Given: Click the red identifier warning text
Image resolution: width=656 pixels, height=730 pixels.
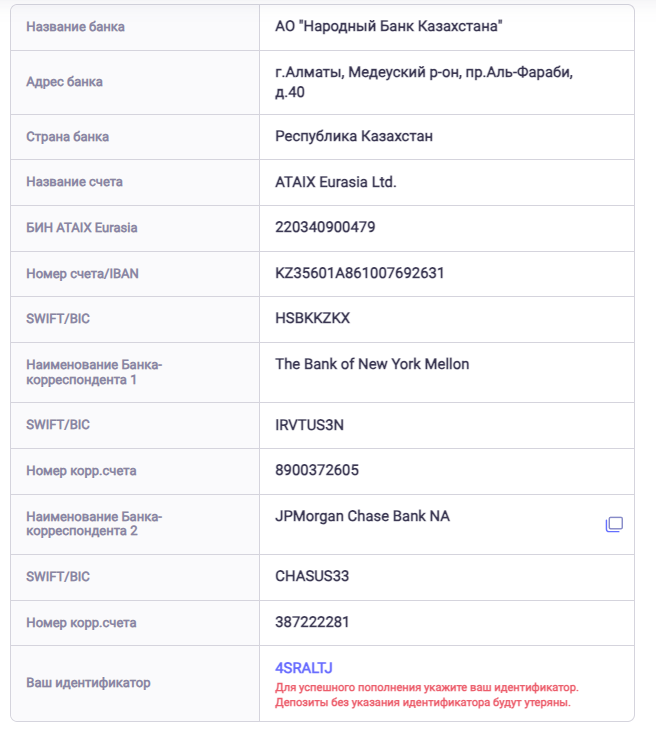Looking at the screenshot, I should click(x=426, y=695).
